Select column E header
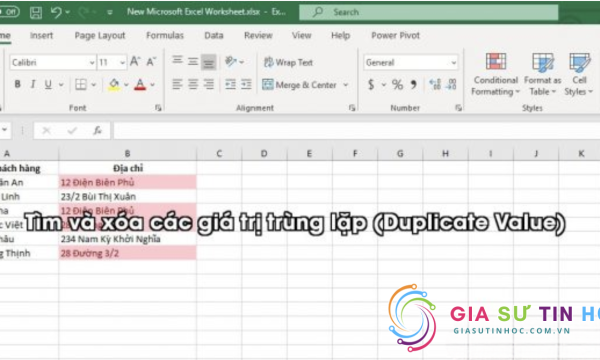The width and height of the screenshot is (600, 360). [309, 154]
